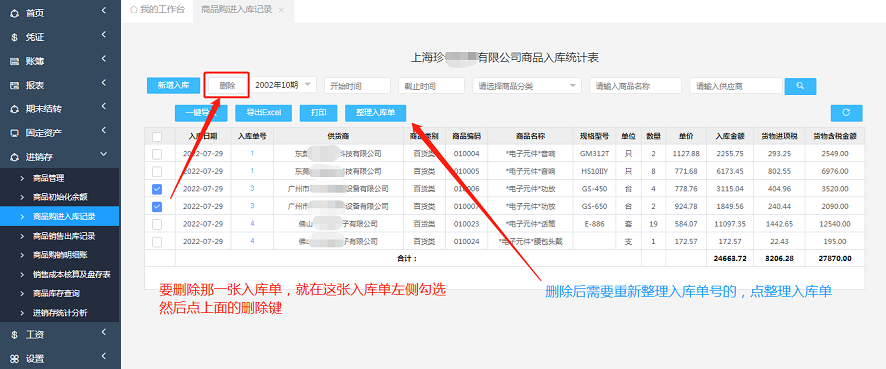Click the 导出Excel button
The image size is (886, 369).
(264, 113)
